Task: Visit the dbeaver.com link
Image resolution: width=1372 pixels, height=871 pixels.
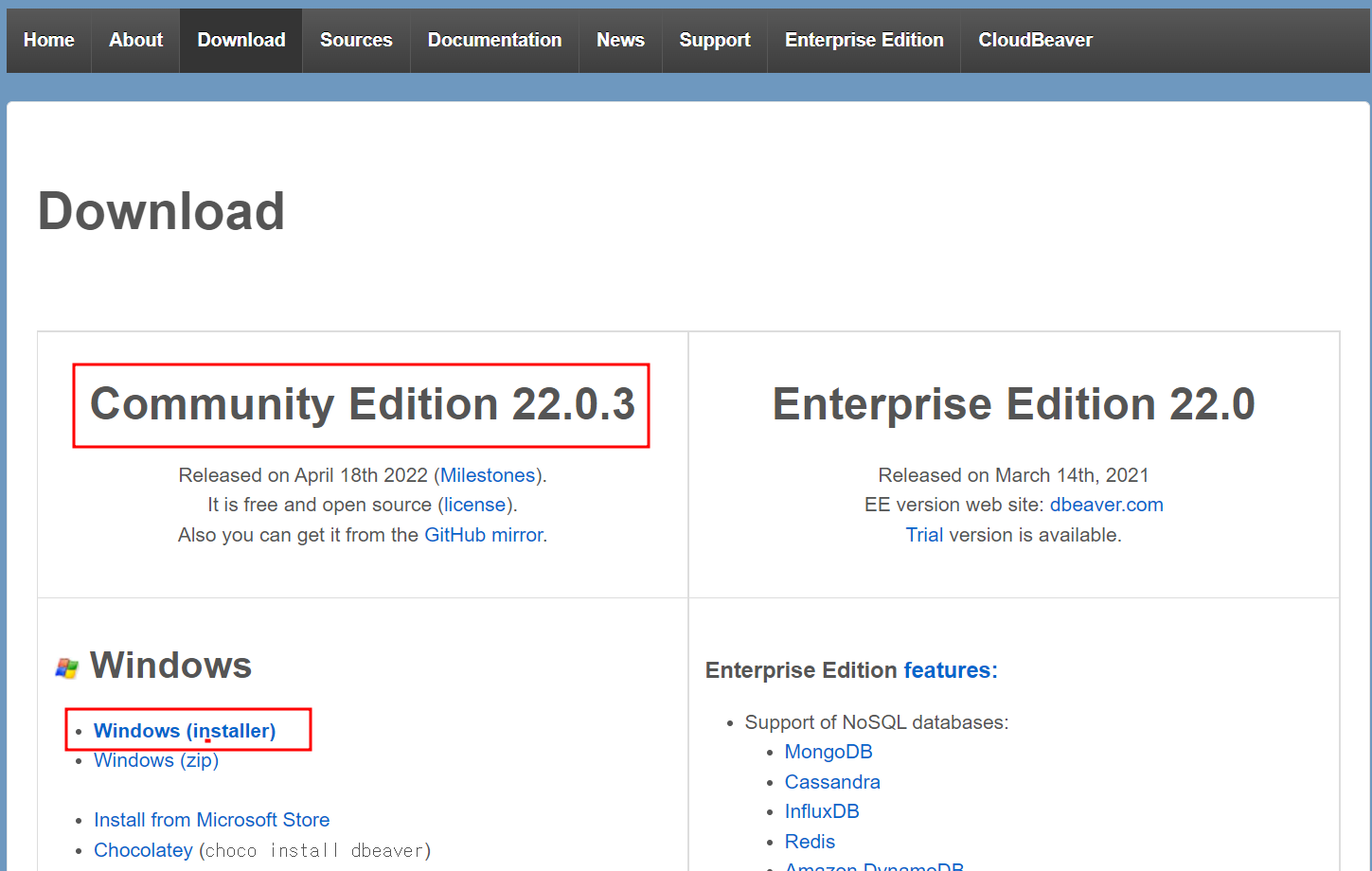Action: pyautogui.click(x=1106, y=505)
